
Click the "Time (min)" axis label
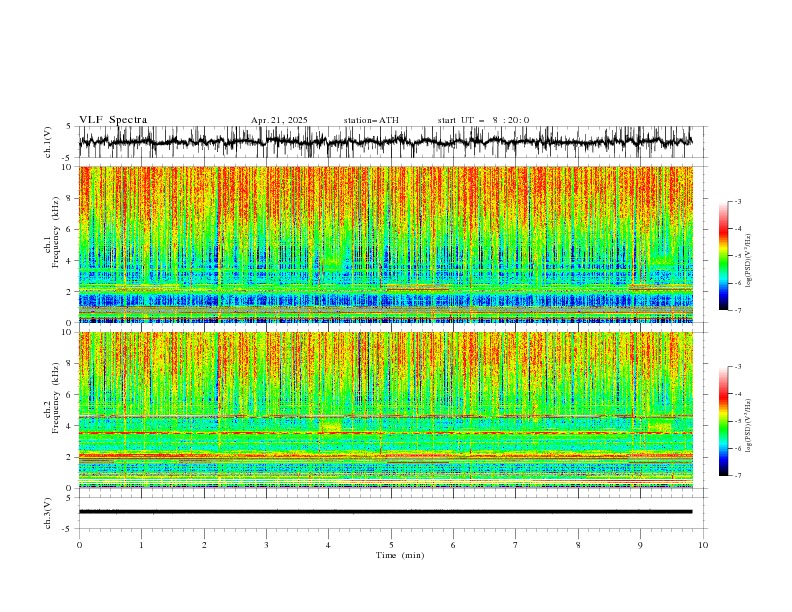400,555
